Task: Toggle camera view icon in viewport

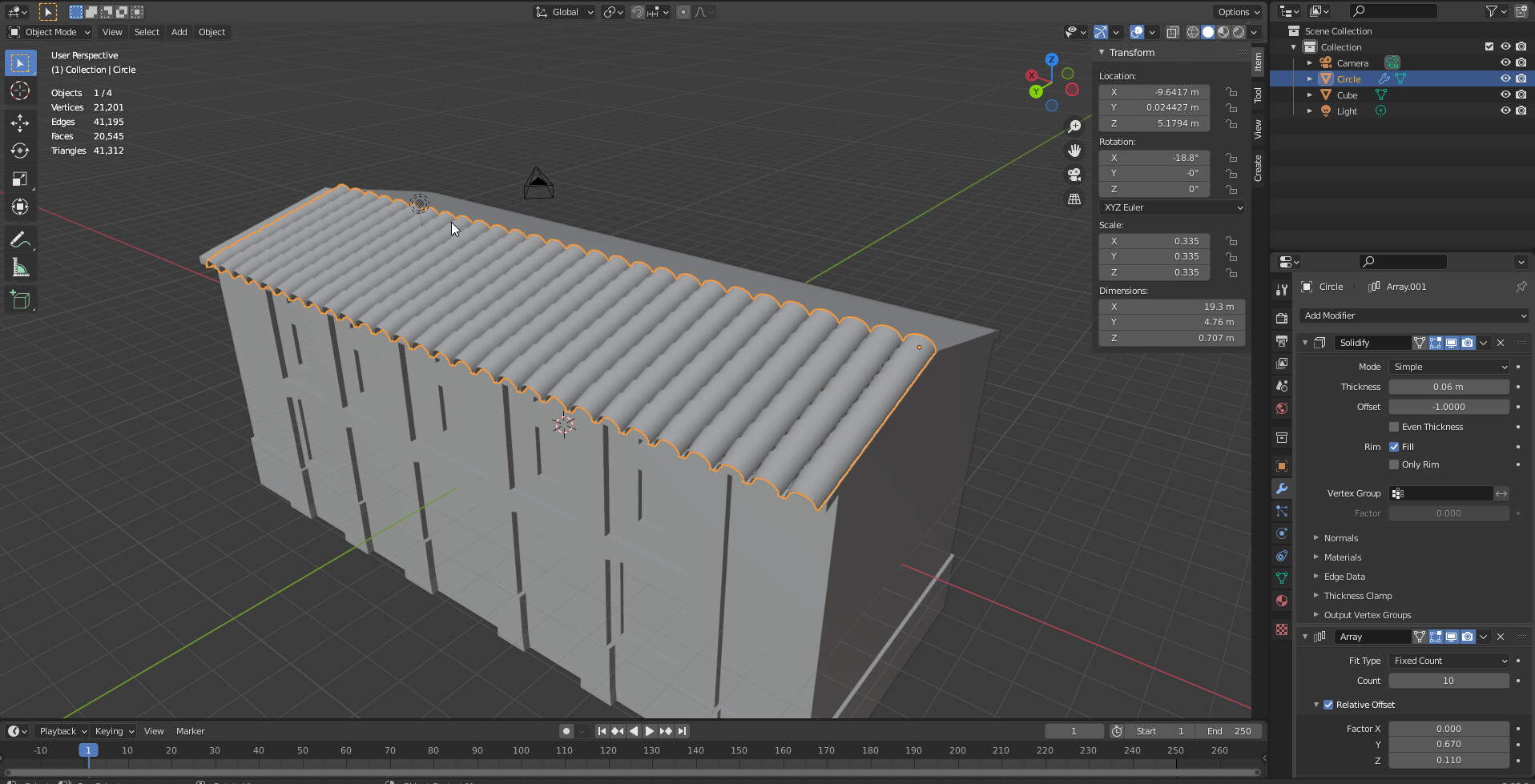Action: point(1074,175)
